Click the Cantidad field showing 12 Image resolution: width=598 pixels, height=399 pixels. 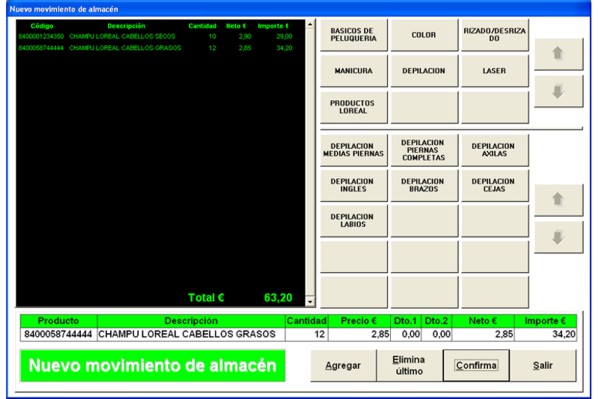click(x=306, y=334)
